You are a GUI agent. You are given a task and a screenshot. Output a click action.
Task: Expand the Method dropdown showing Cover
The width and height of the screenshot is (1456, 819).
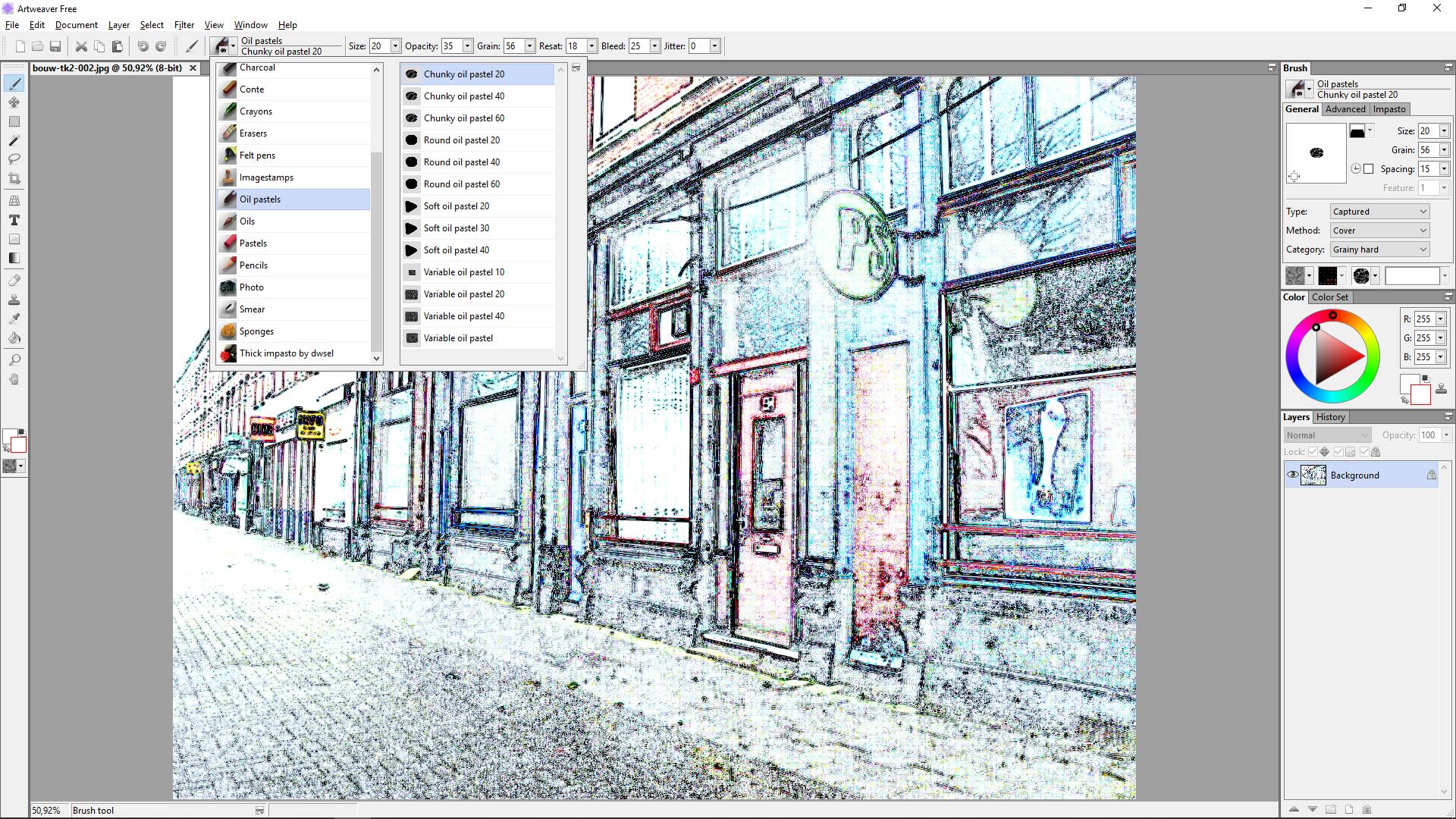(x=1379, y=231)
